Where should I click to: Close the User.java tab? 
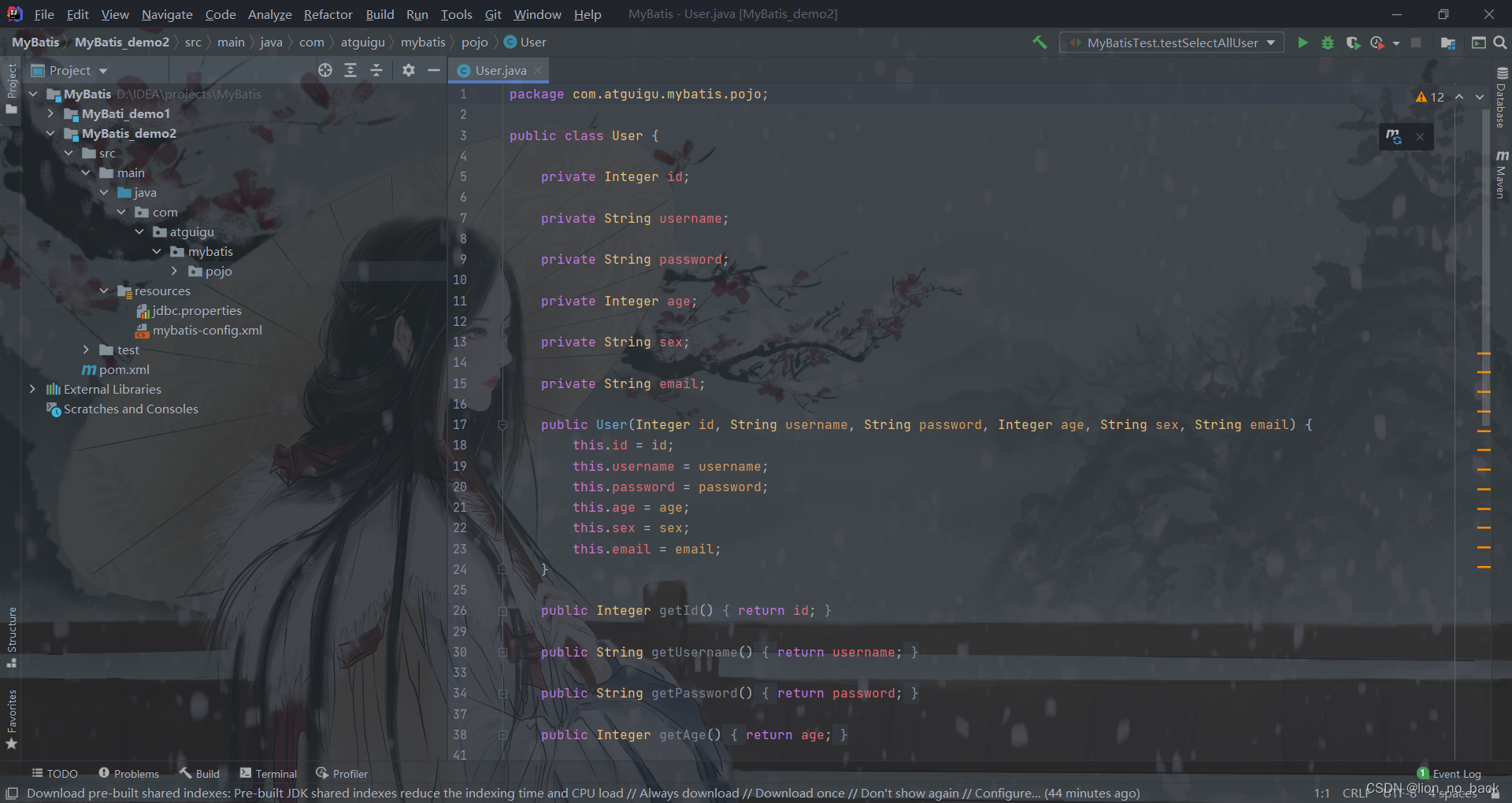pyautogui.click(x=538, y=70)
